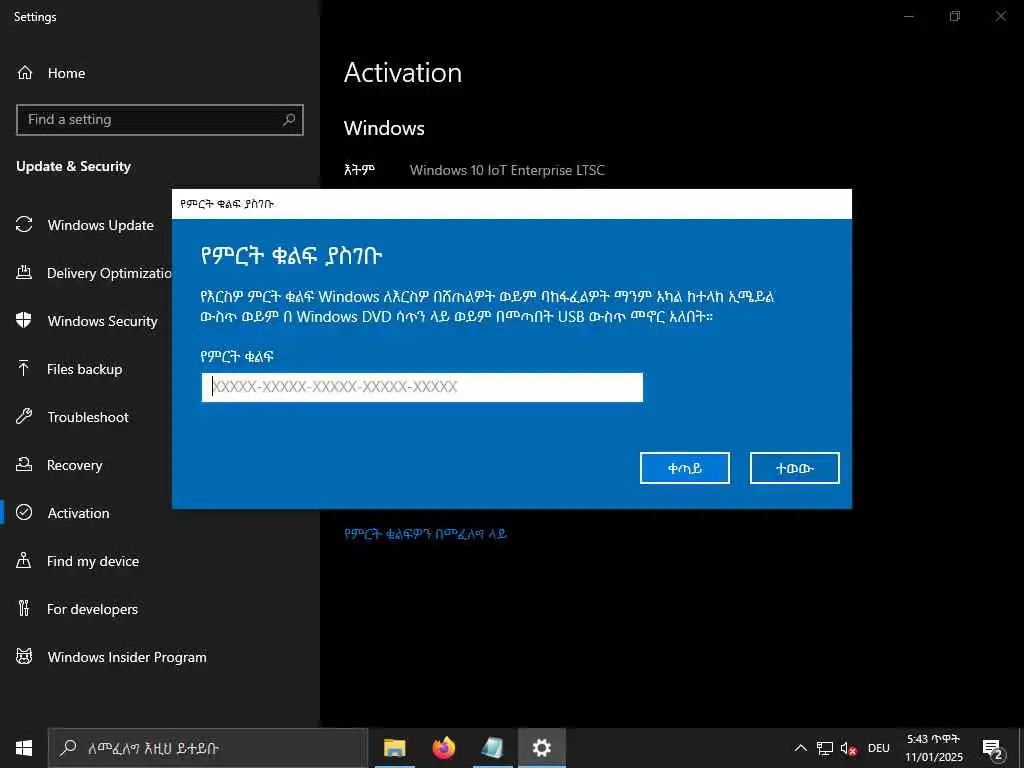Open the notification center icon
Image resolution: width=1024 pixels, height=768 pixels.
point(992,749)
